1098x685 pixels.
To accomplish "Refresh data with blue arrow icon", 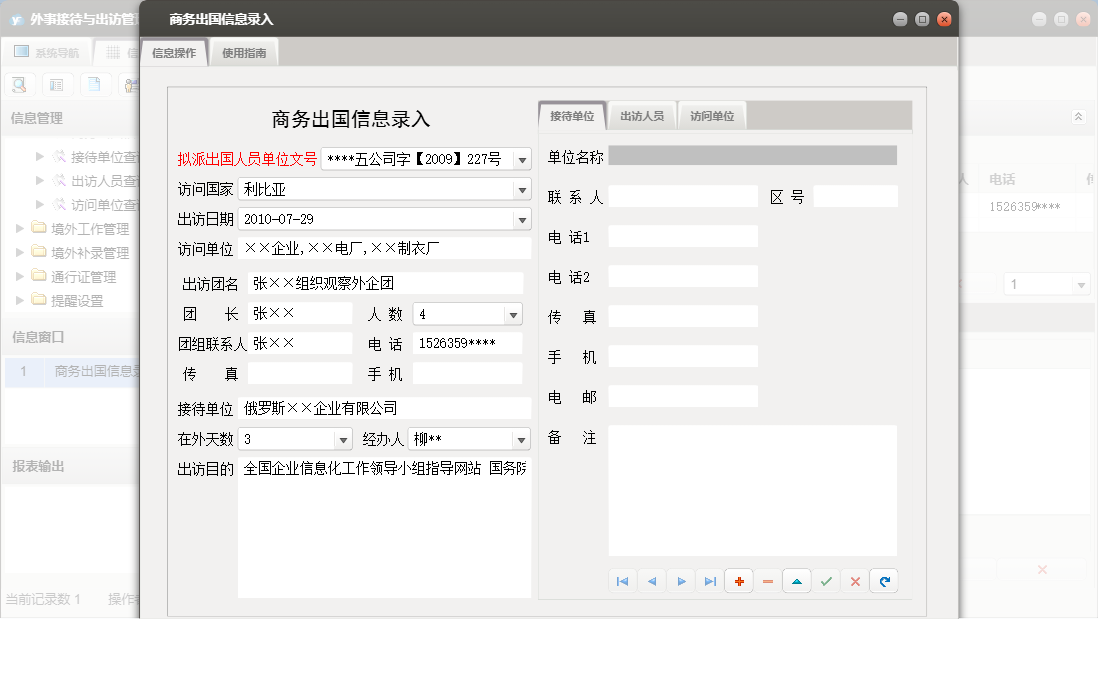I will [884, 581].
